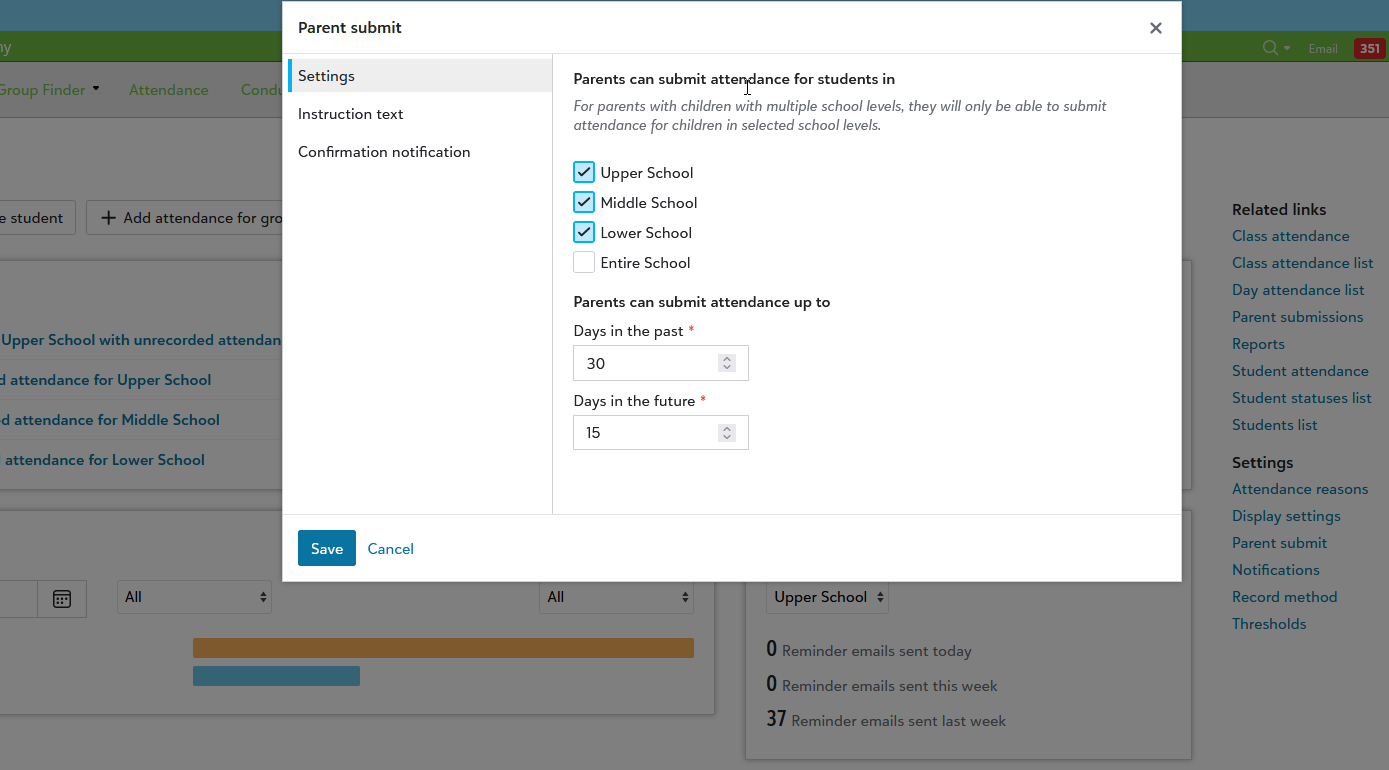The width and height of the screenshot is (1389, 770).
Task: Save the parent submit settings
Action: click(326, 548)
